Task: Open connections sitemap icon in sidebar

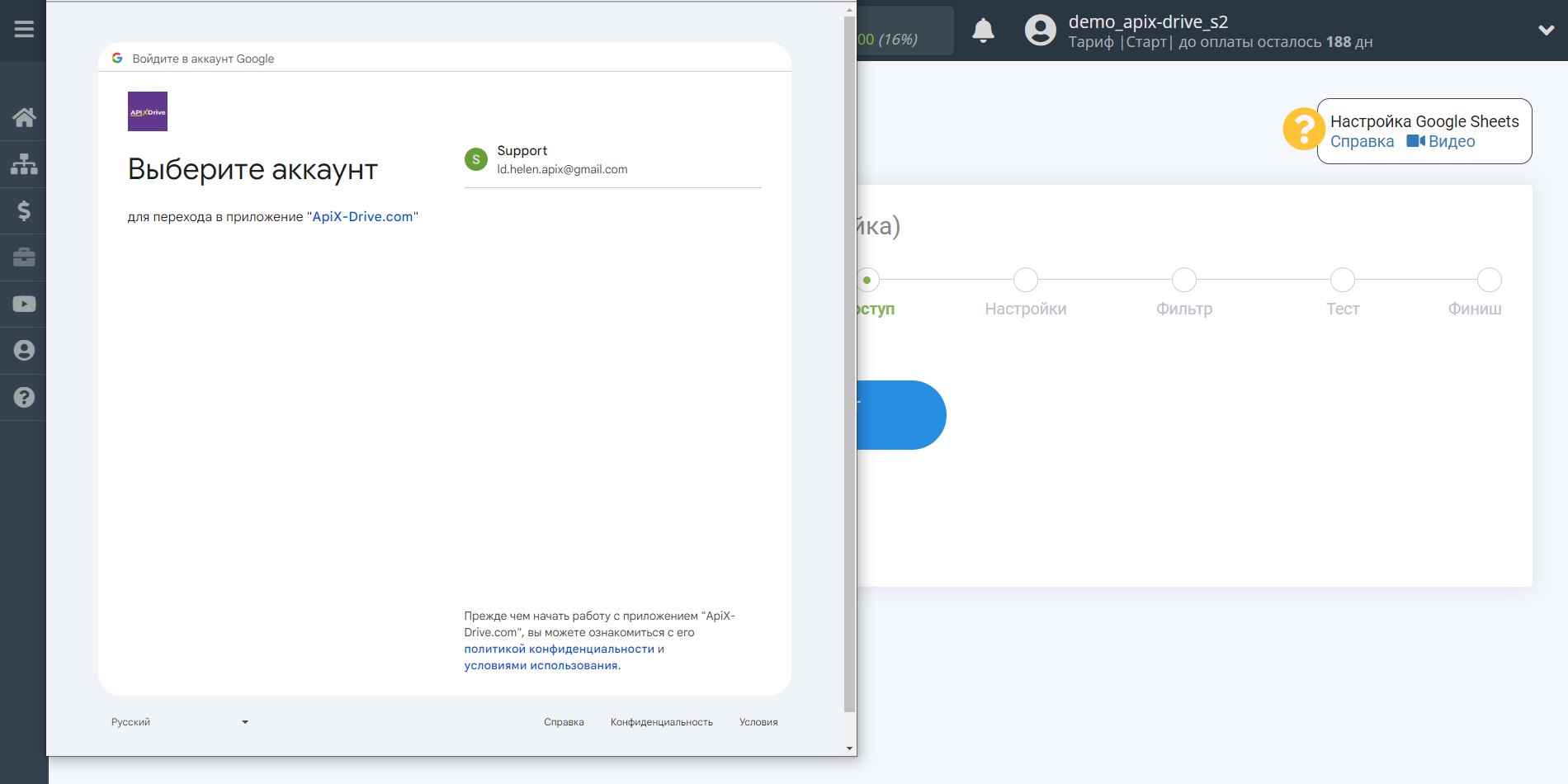Action: pos(24,164)
